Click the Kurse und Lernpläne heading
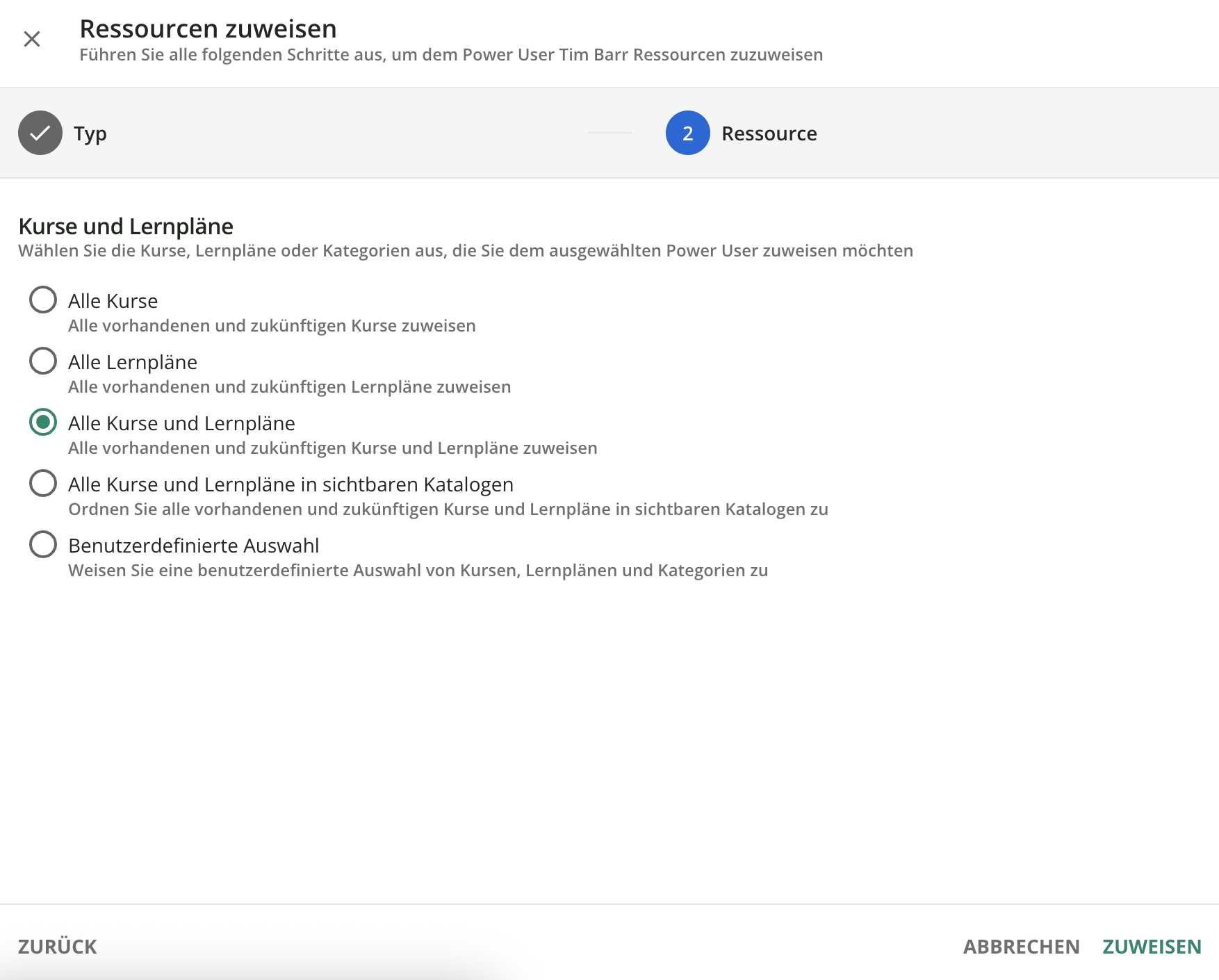Screen dimensions: 1219x980 tap(126, 225)
